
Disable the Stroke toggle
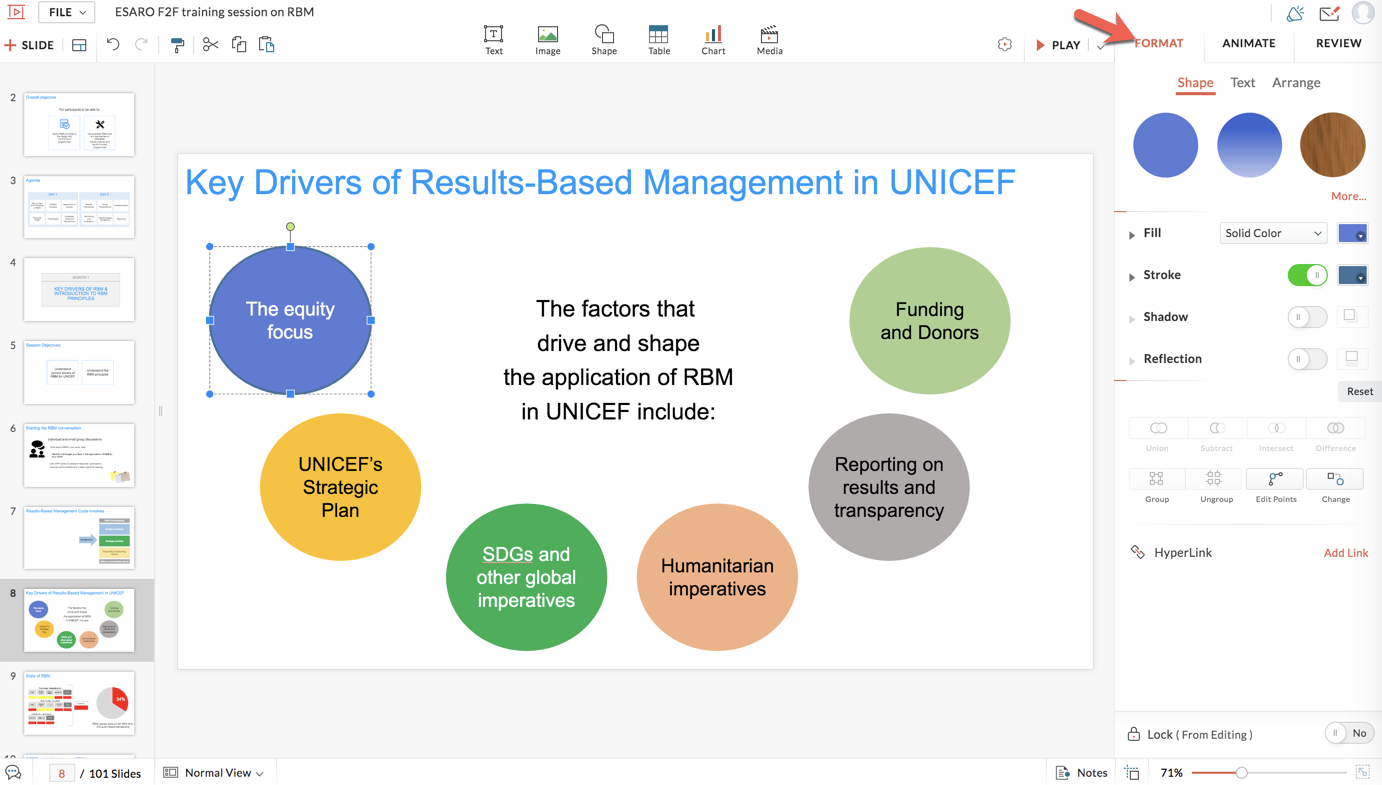pyautogui.click(x=1307, y=275)
